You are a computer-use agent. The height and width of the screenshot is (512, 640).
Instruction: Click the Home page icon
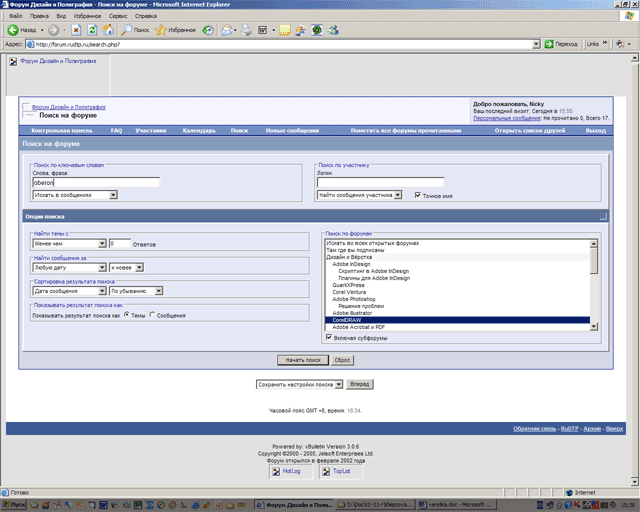pyautogui.click(x=108, y=30)
